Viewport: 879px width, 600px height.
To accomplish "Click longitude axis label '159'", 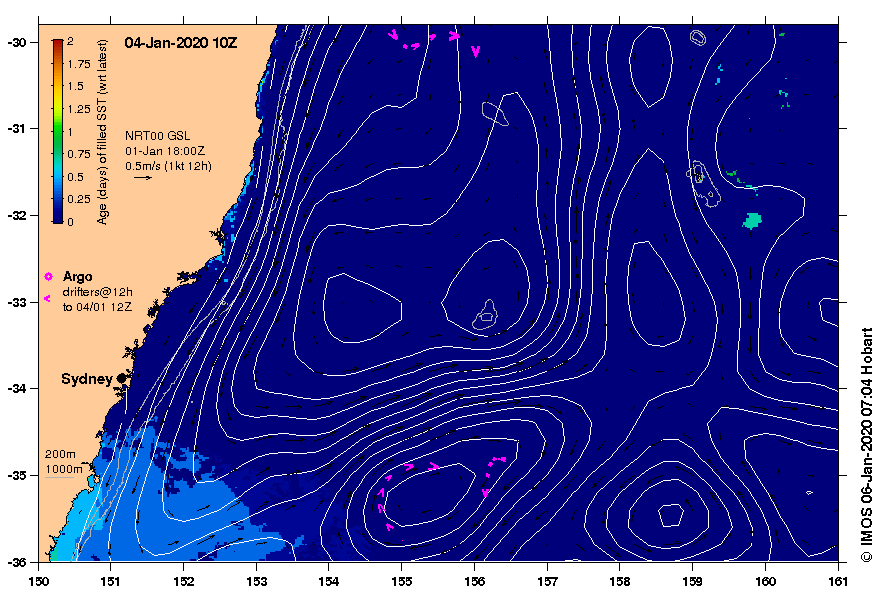I will (x=692, y=581).
